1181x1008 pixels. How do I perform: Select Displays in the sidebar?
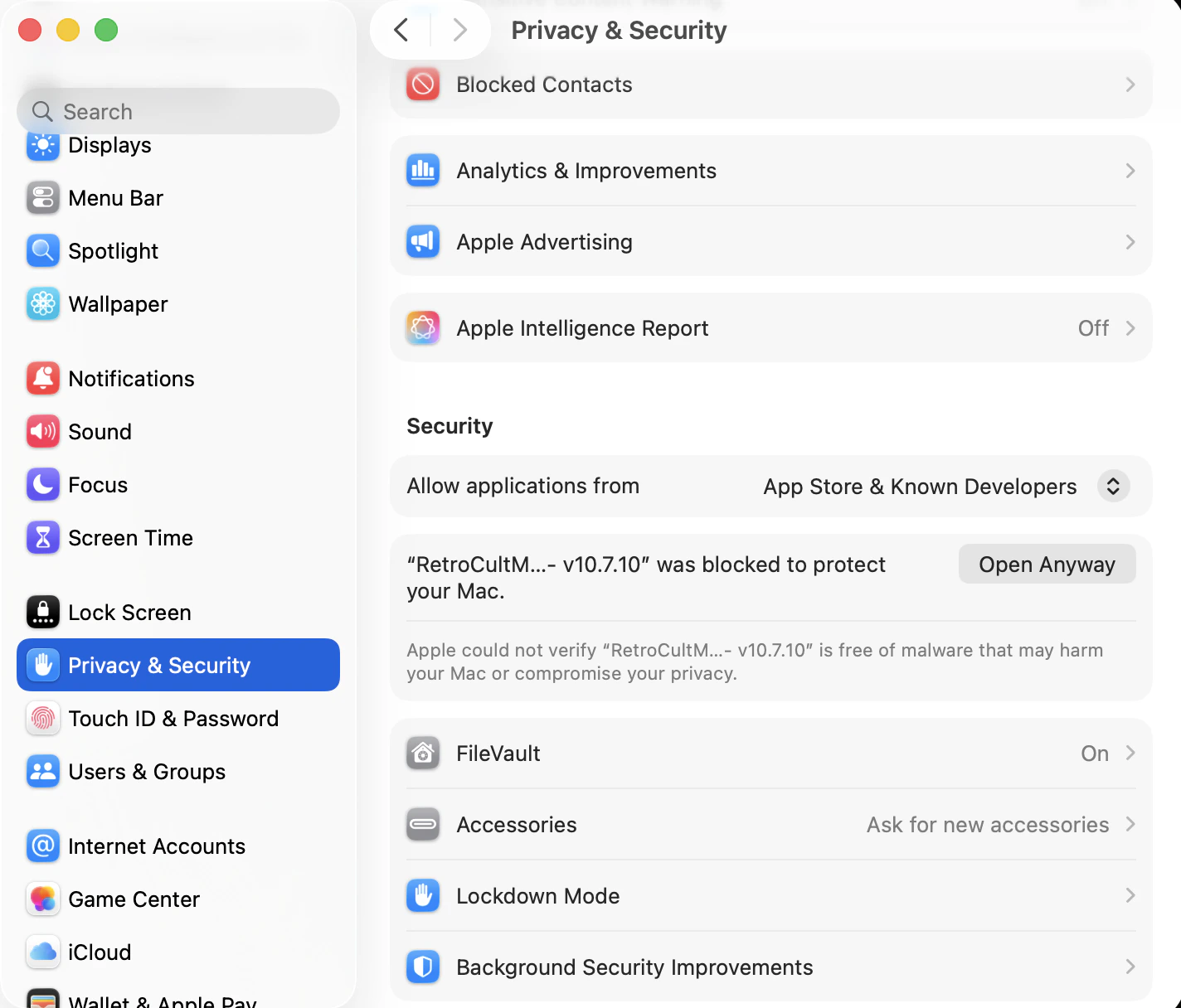(178, 145)
